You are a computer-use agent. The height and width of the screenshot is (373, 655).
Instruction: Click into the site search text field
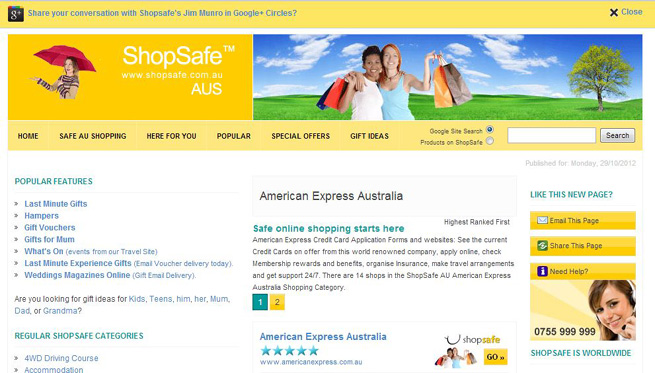pos(551,135)
